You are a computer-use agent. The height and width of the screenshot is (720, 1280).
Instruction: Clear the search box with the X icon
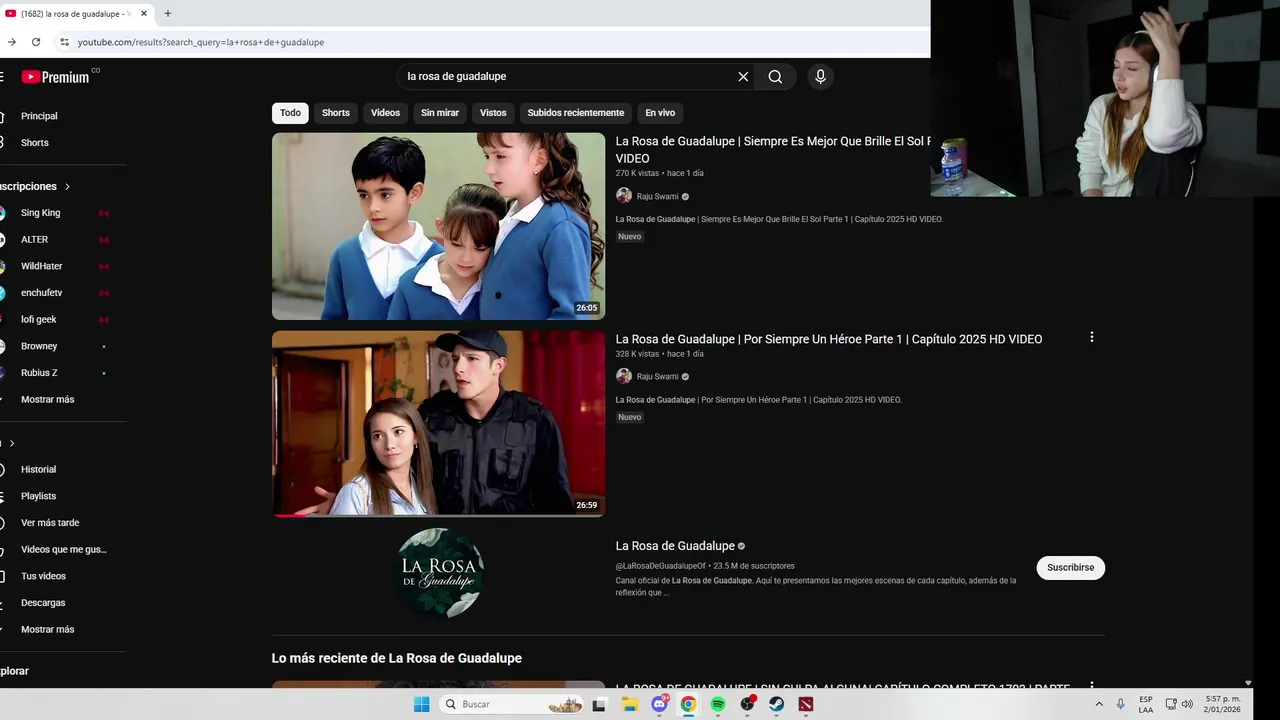pos(743,77)
